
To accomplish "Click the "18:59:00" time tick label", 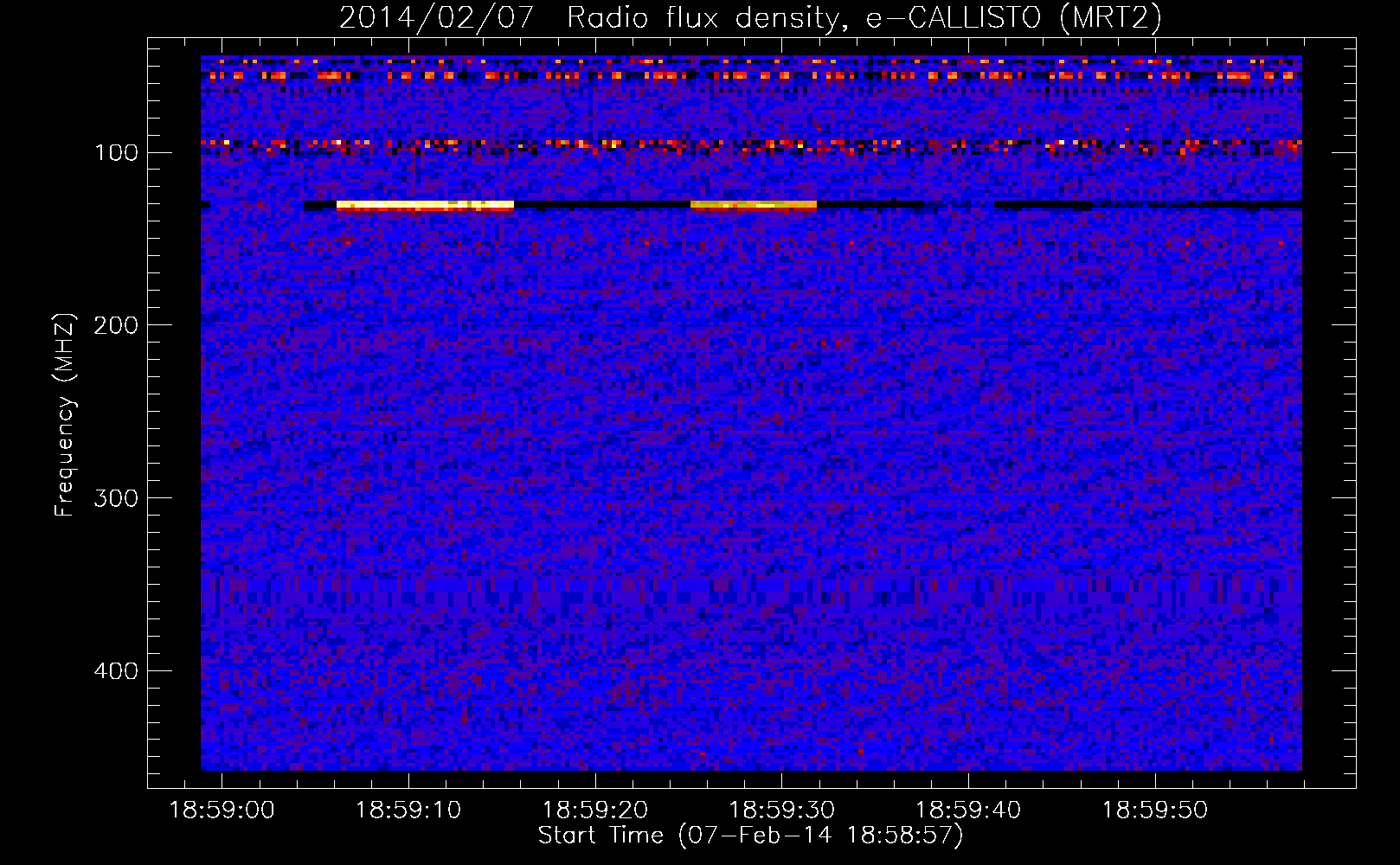I will coord(222,811).
